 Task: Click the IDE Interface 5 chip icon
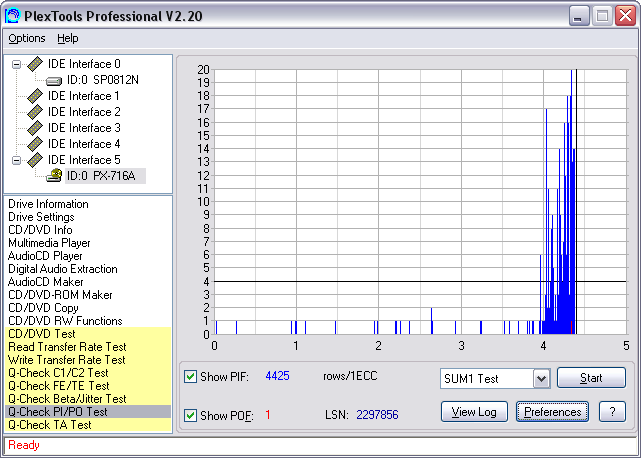point(35,160)
